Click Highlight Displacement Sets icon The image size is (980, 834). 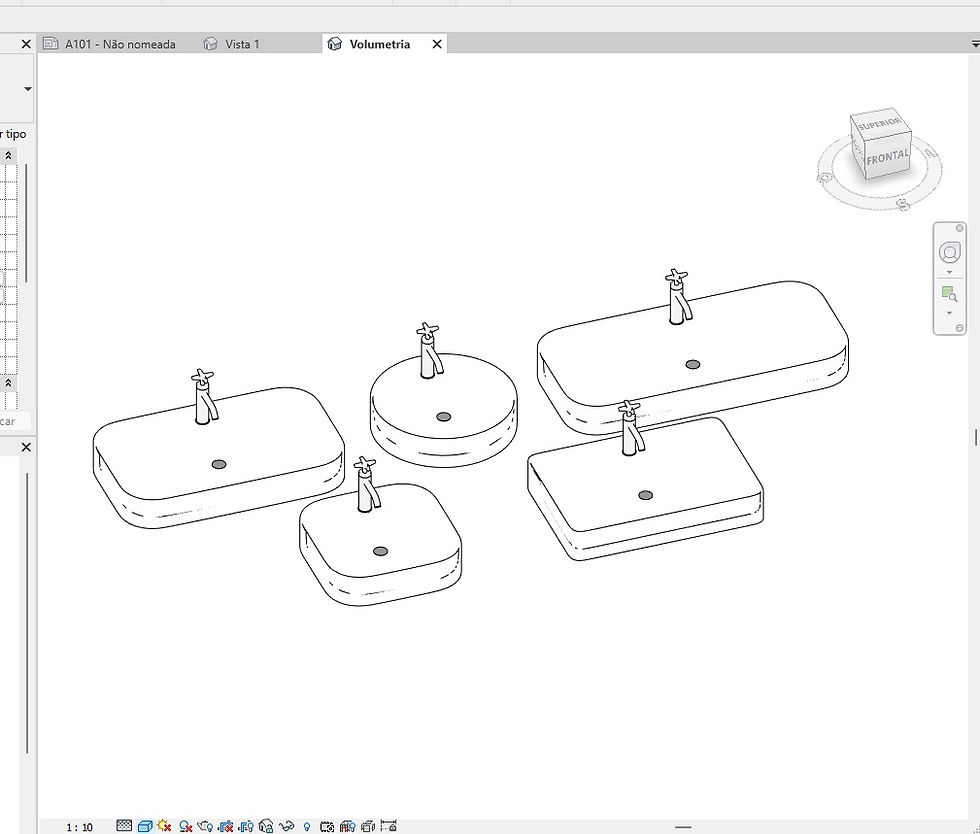[368, 826]
